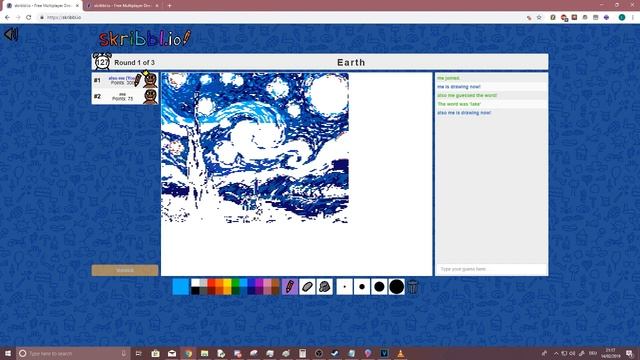640x360 pixels.
Task: Open the Chrome profile avatar
Action: pos(622,18)
